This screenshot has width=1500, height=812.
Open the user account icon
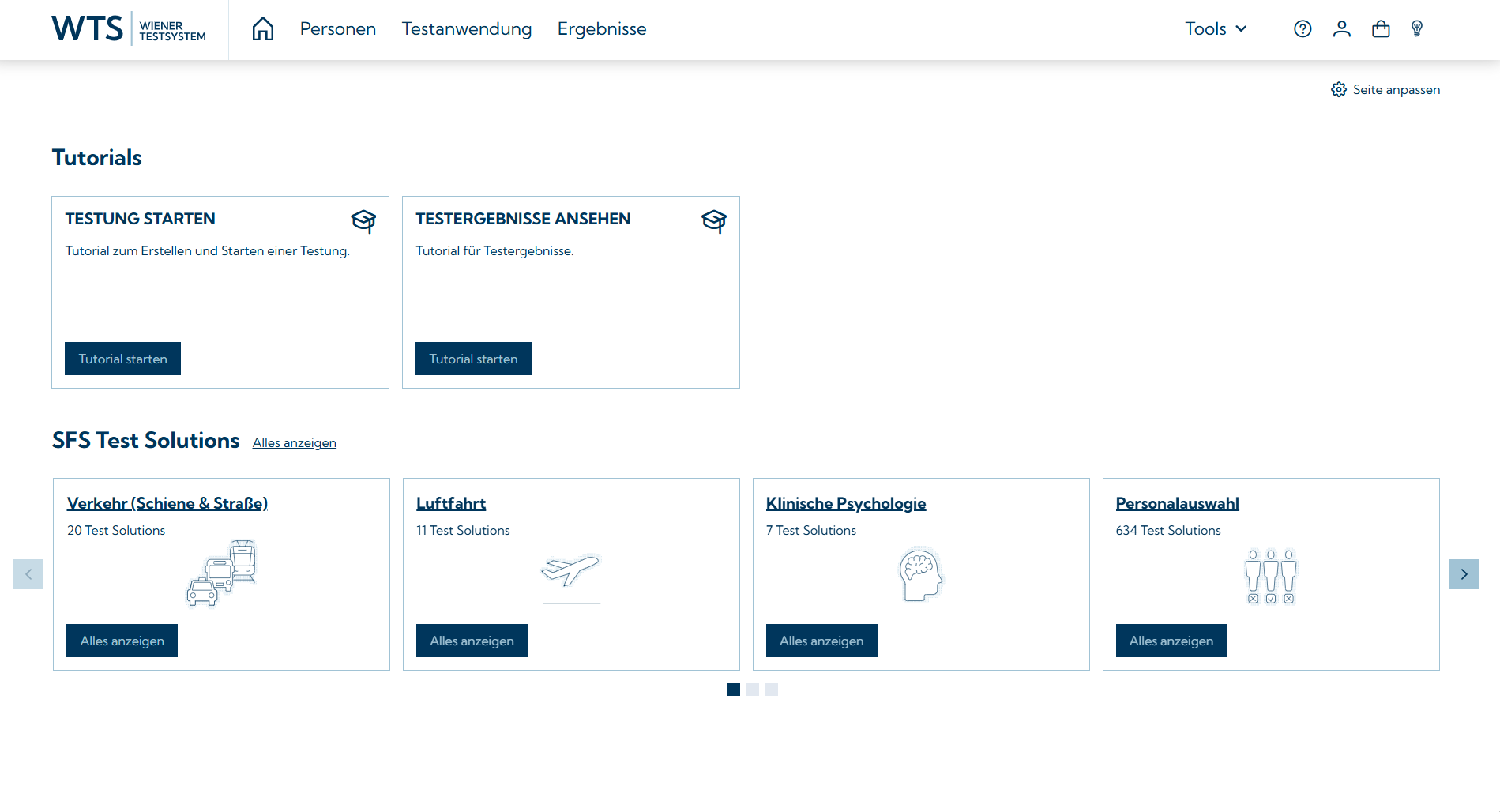pyautogui.click(x=1342, y=29)
